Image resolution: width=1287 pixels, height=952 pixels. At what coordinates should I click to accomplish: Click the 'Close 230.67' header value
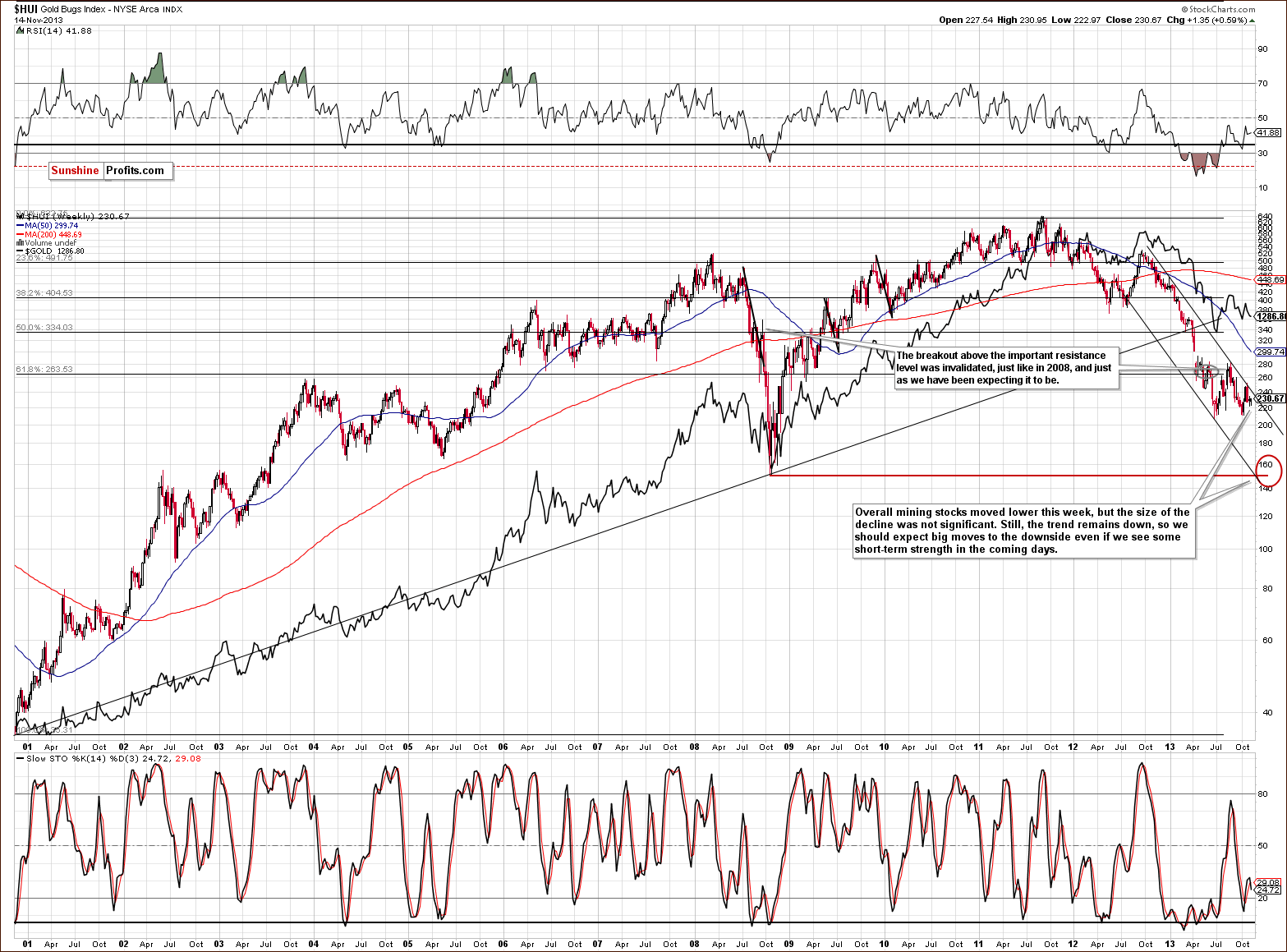(x=1133, y=20)
